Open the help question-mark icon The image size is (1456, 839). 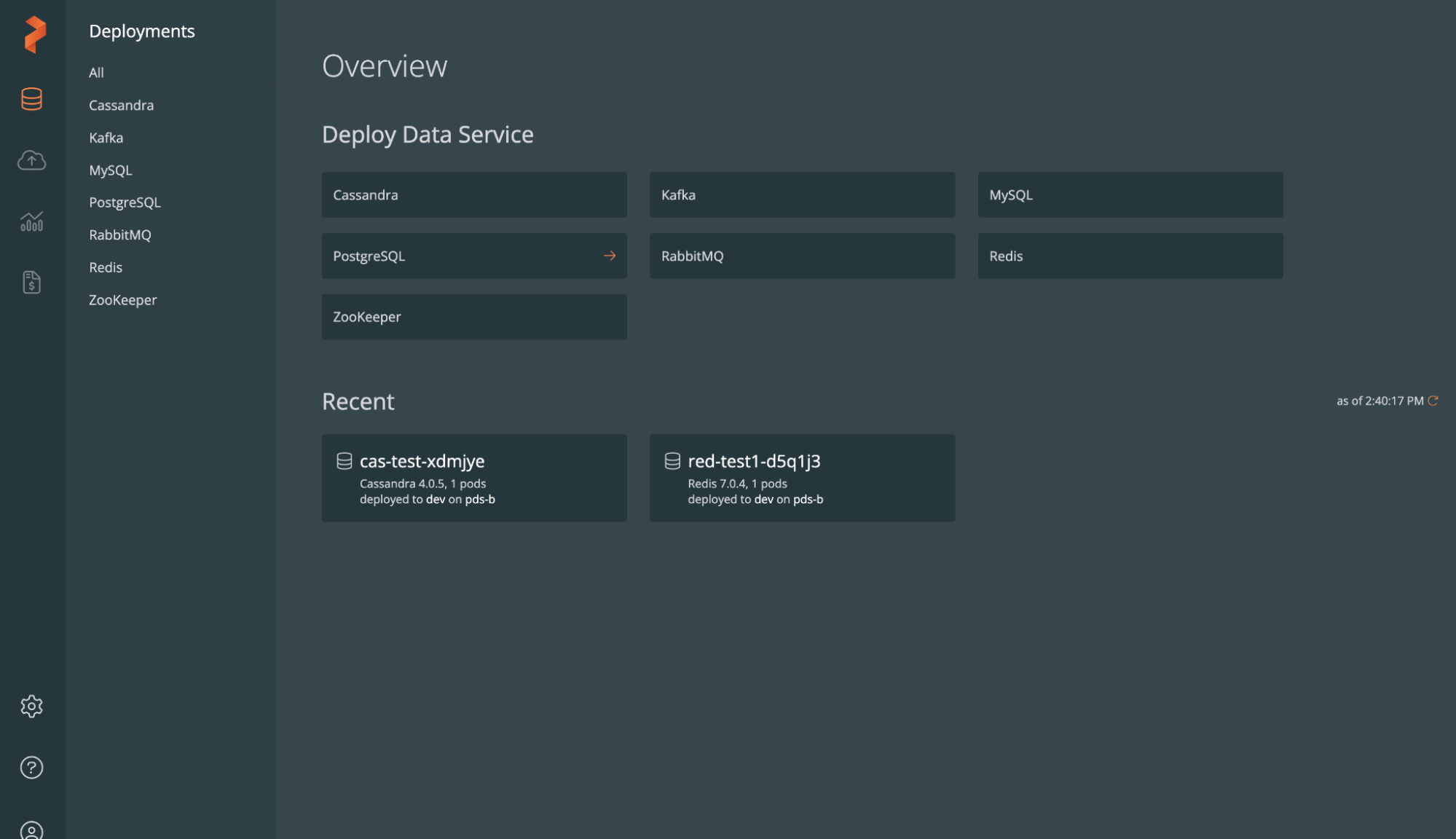click(31, 767)
